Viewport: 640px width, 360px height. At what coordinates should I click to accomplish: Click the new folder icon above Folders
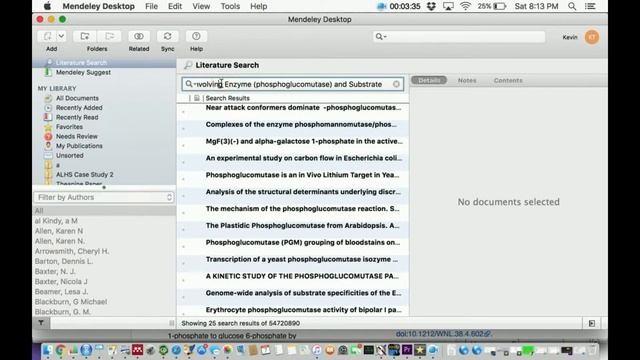85,36
